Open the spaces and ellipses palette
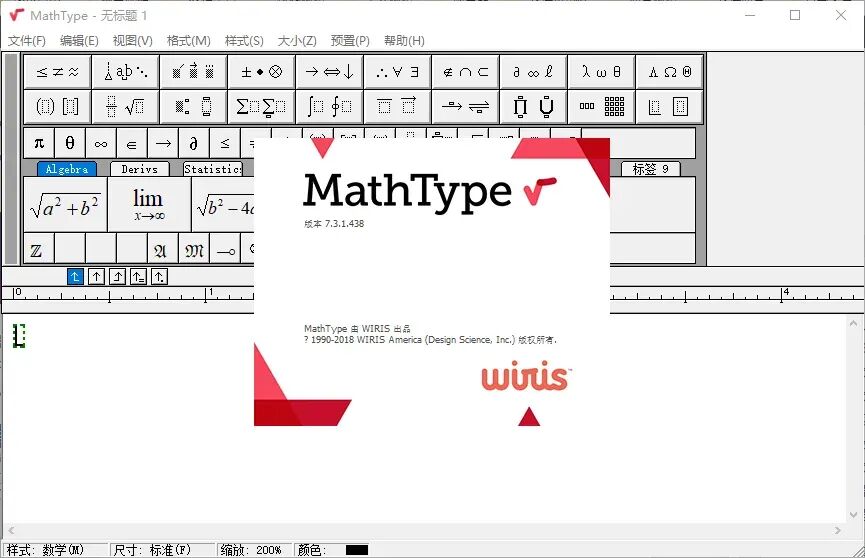This screenshot has width=865, height=558. [126, 72]
